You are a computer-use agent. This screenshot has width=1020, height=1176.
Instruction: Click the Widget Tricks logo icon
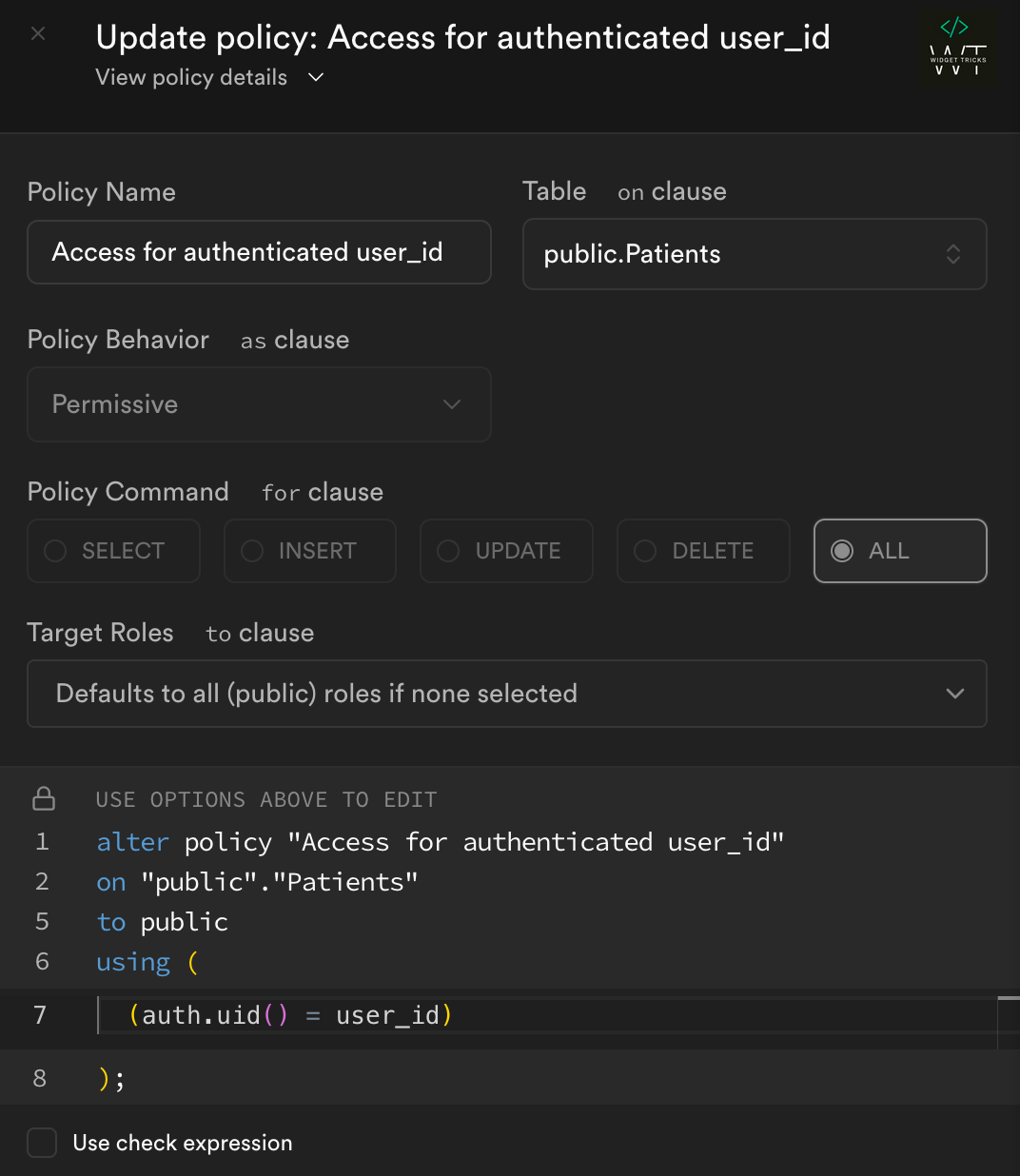pos(958,48)
